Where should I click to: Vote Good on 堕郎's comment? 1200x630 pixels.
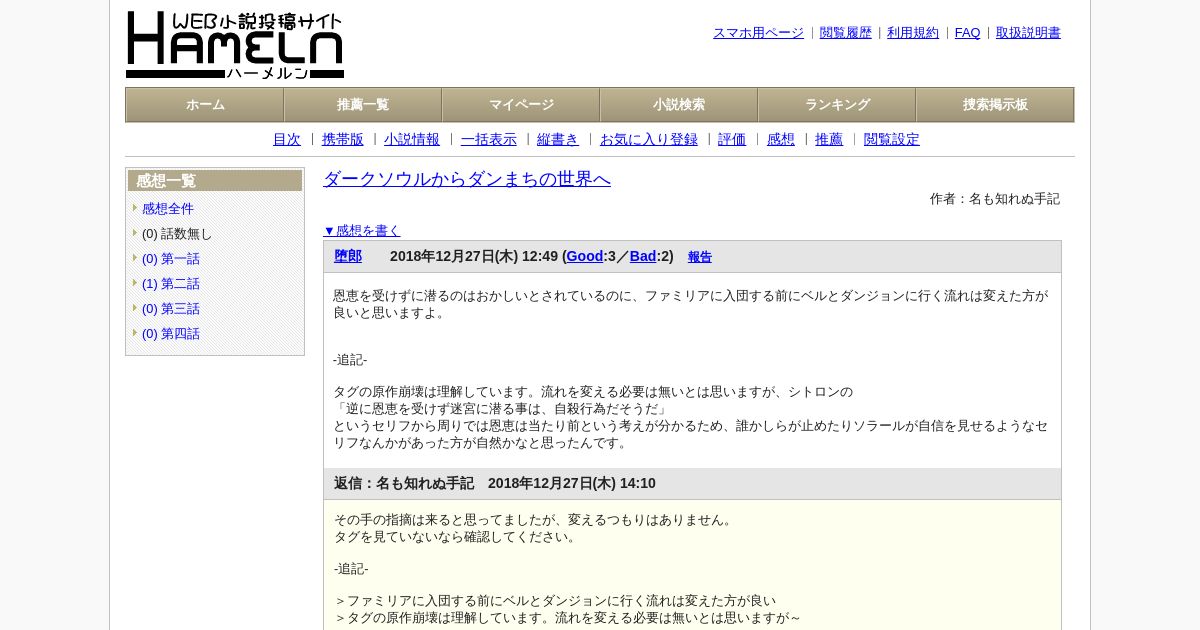tap(585, 257)
